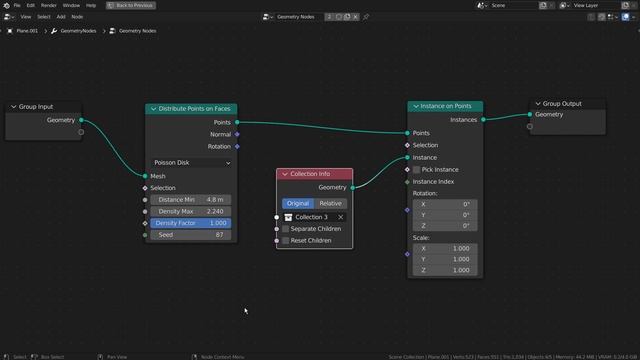The width and height of the screenshot is (640, 360).
Task: Open the snapping options dropdown
Action: [612, 17]
